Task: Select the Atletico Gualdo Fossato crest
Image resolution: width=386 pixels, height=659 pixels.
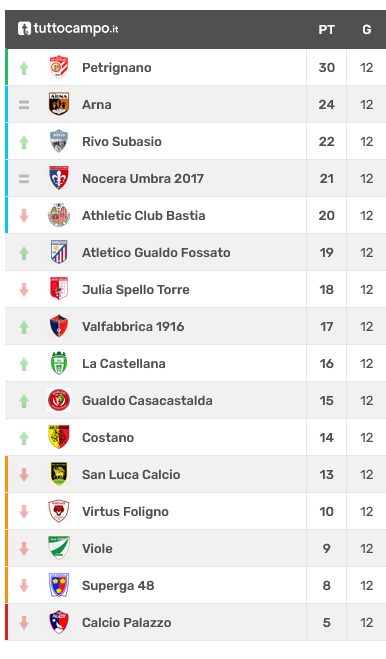Action: click(59, 252)
